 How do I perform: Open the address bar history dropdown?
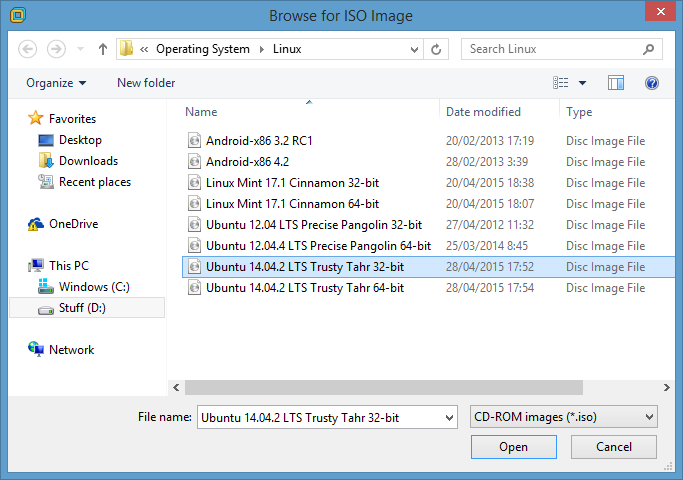click(414, 50)
